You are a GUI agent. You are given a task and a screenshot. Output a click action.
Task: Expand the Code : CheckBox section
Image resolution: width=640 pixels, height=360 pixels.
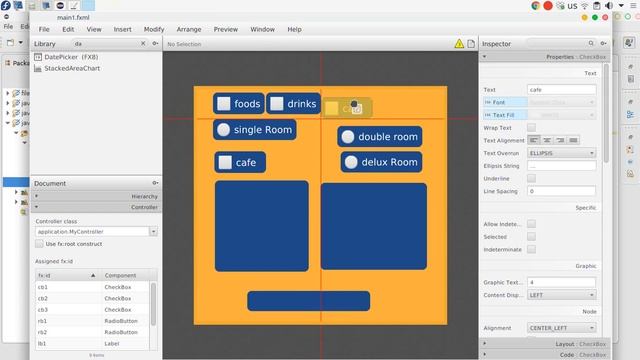(545, 355)
